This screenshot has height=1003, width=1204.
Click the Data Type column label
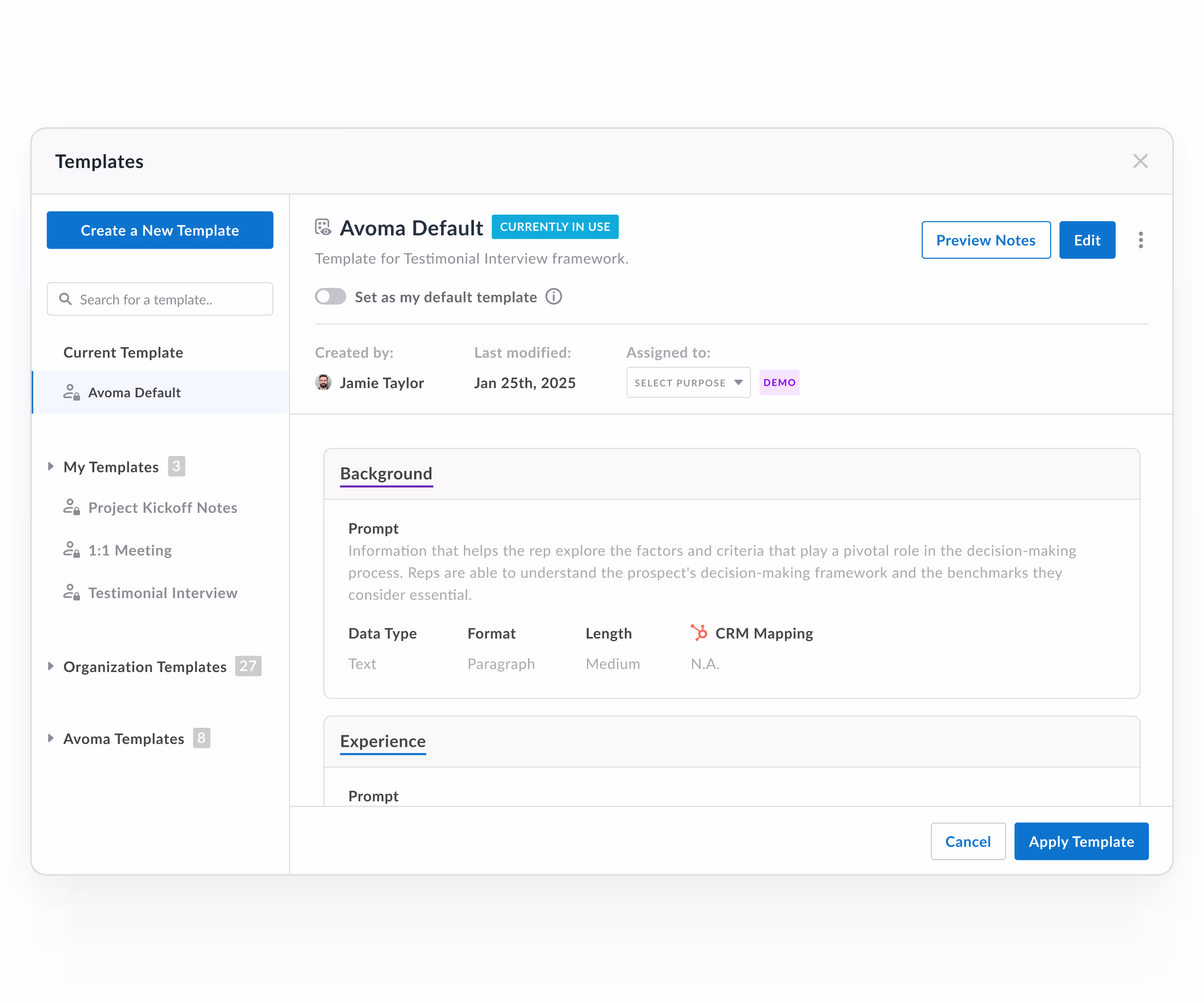pos(382,633)
